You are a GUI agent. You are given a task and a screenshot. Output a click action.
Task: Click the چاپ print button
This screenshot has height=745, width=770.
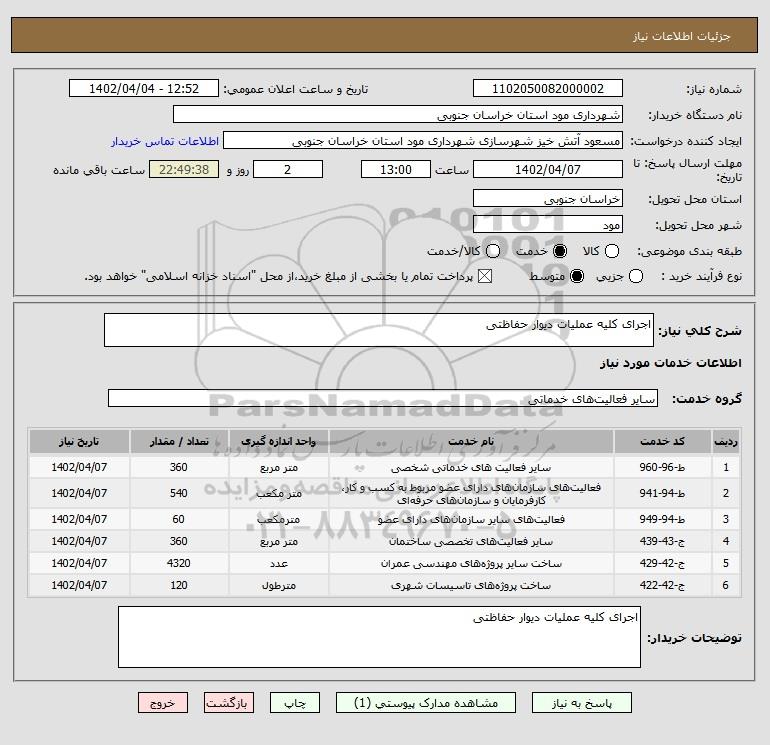(295, 703)
